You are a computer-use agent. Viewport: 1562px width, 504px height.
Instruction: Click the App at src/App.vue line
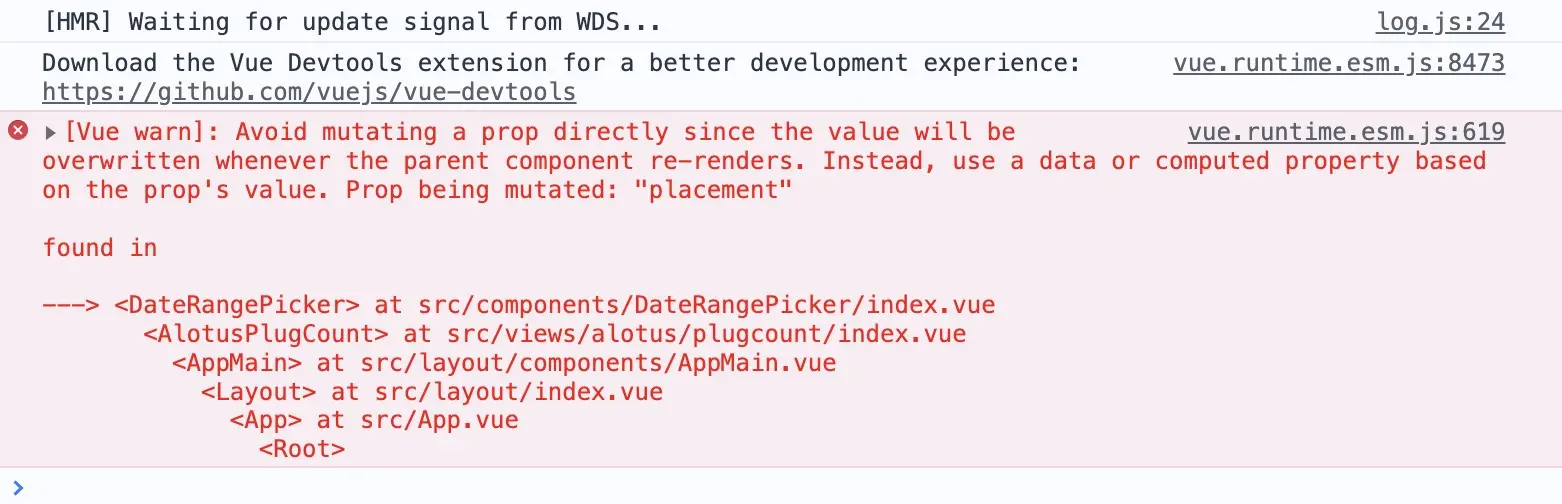click(373, 420)
